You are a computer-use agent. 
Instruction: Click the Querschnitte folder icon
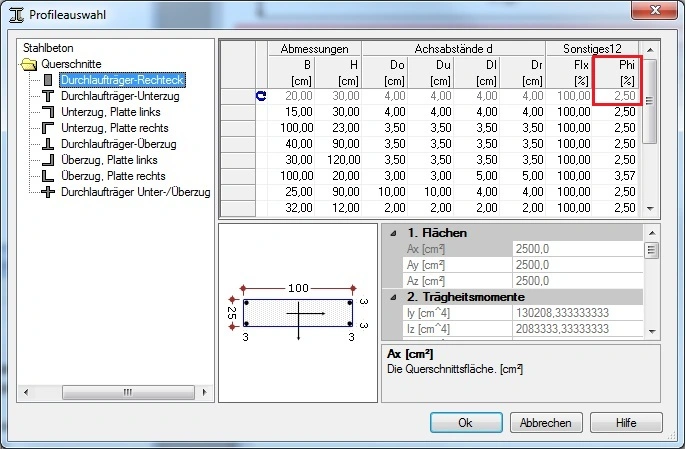click(29, 64)
